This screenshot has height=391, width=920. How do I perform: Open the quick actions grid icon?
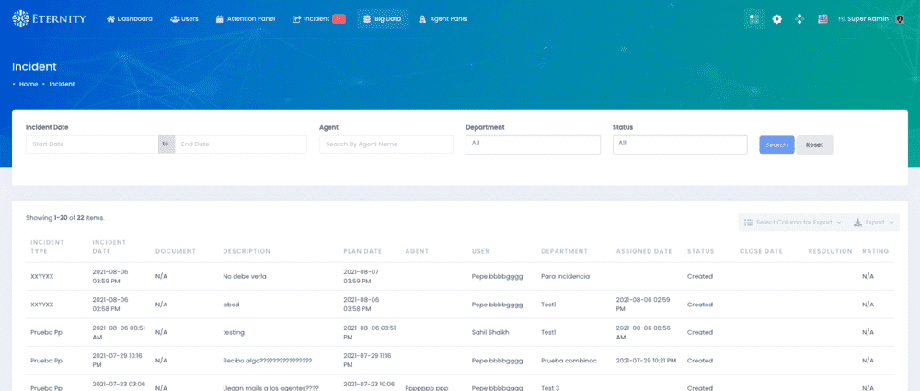(754, 19)
